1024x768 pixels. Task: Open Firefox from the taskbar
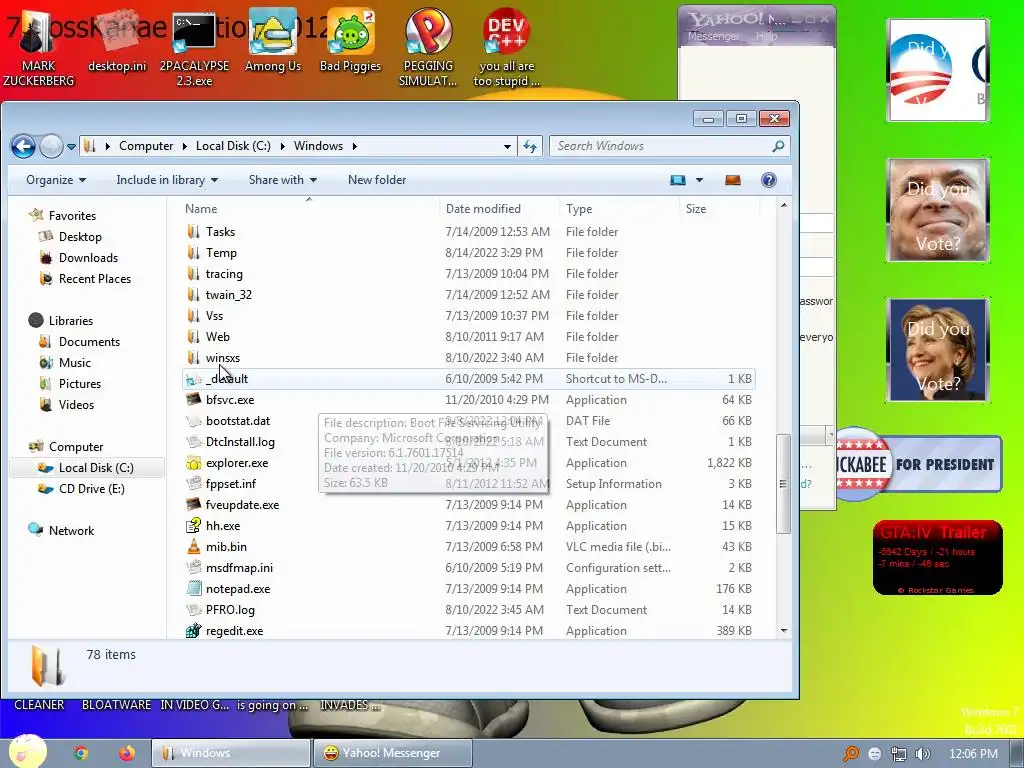tap(126, 753)
